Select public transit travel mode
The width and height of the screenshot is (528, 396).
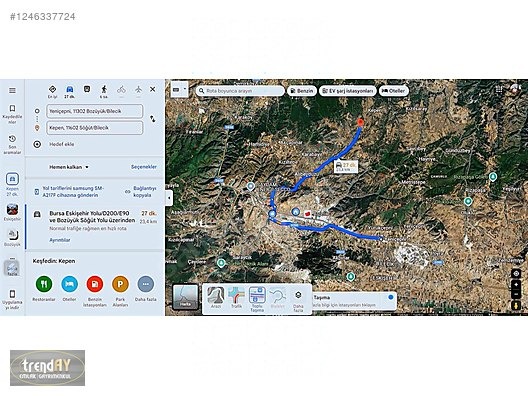point(87,89)
